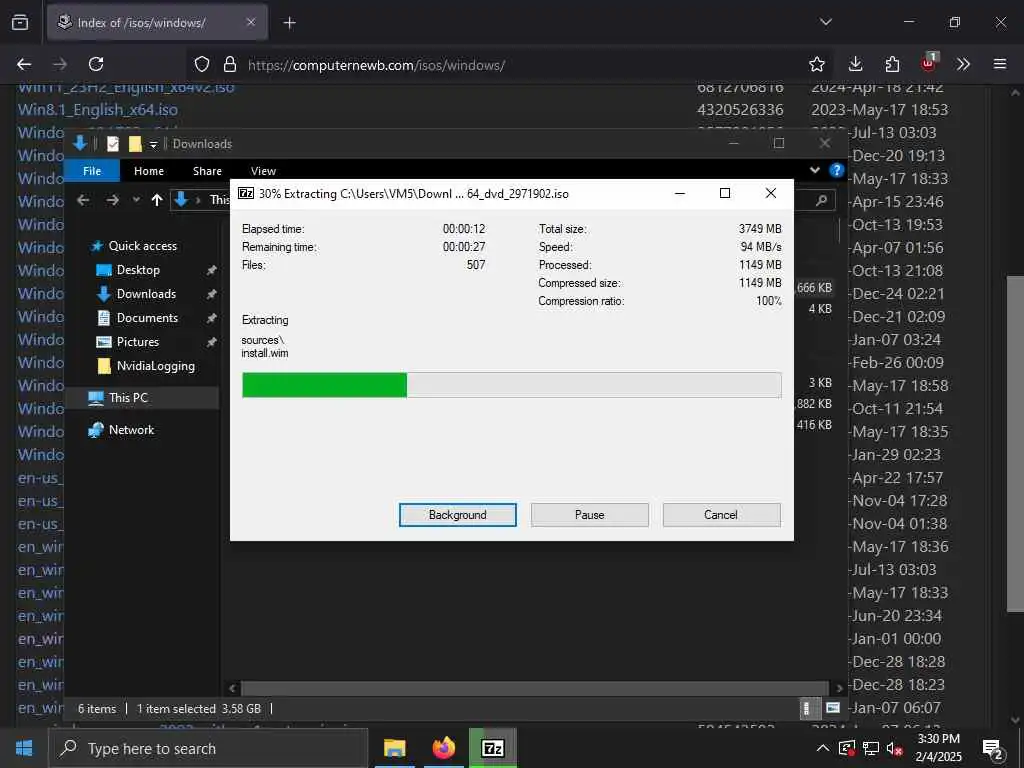1024x768 pixels.
Task: Open the volume icon in system tray
Action: (x=895, y=749)
